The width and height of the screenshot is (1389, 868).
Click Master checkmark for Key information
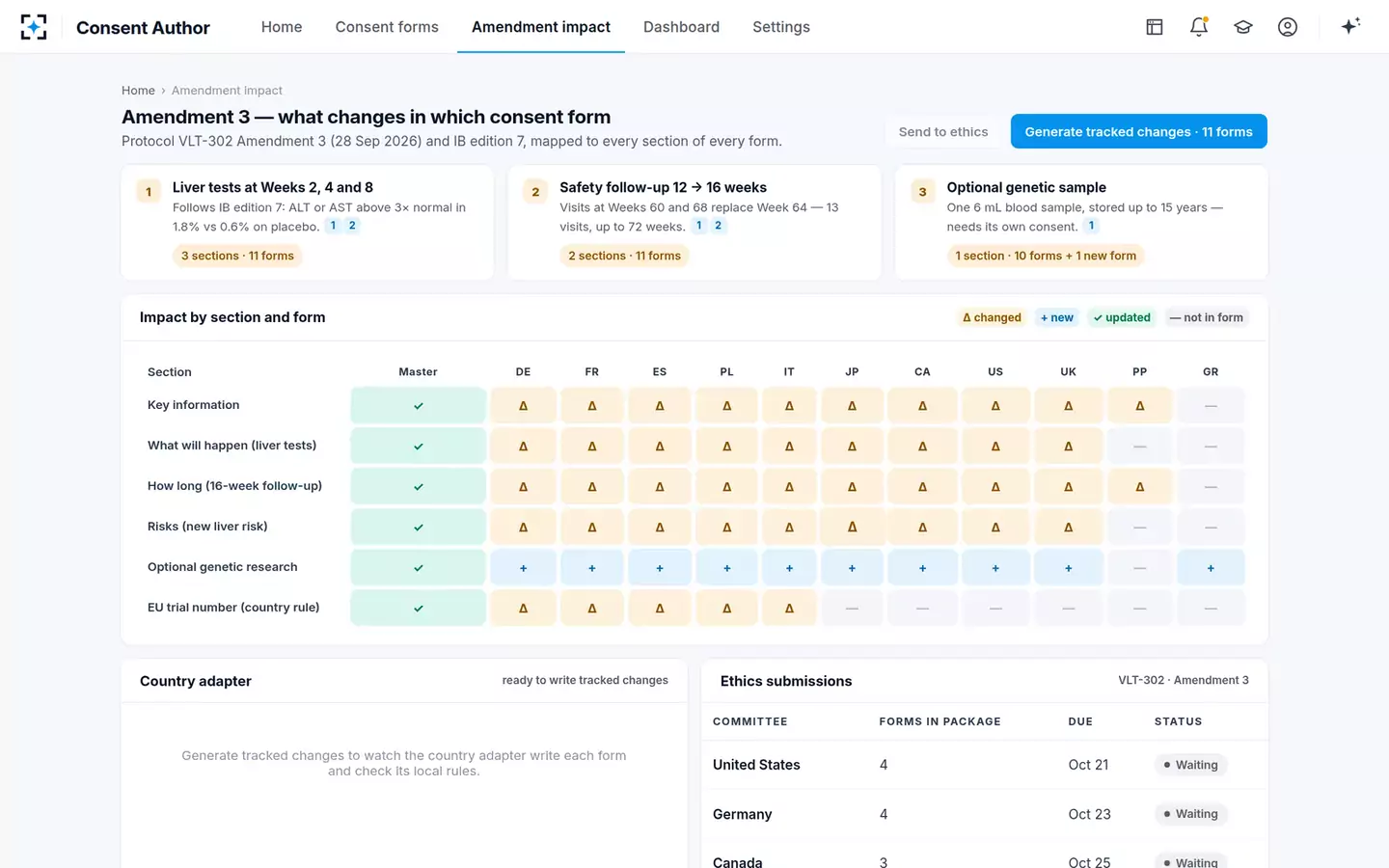[418, 406]
